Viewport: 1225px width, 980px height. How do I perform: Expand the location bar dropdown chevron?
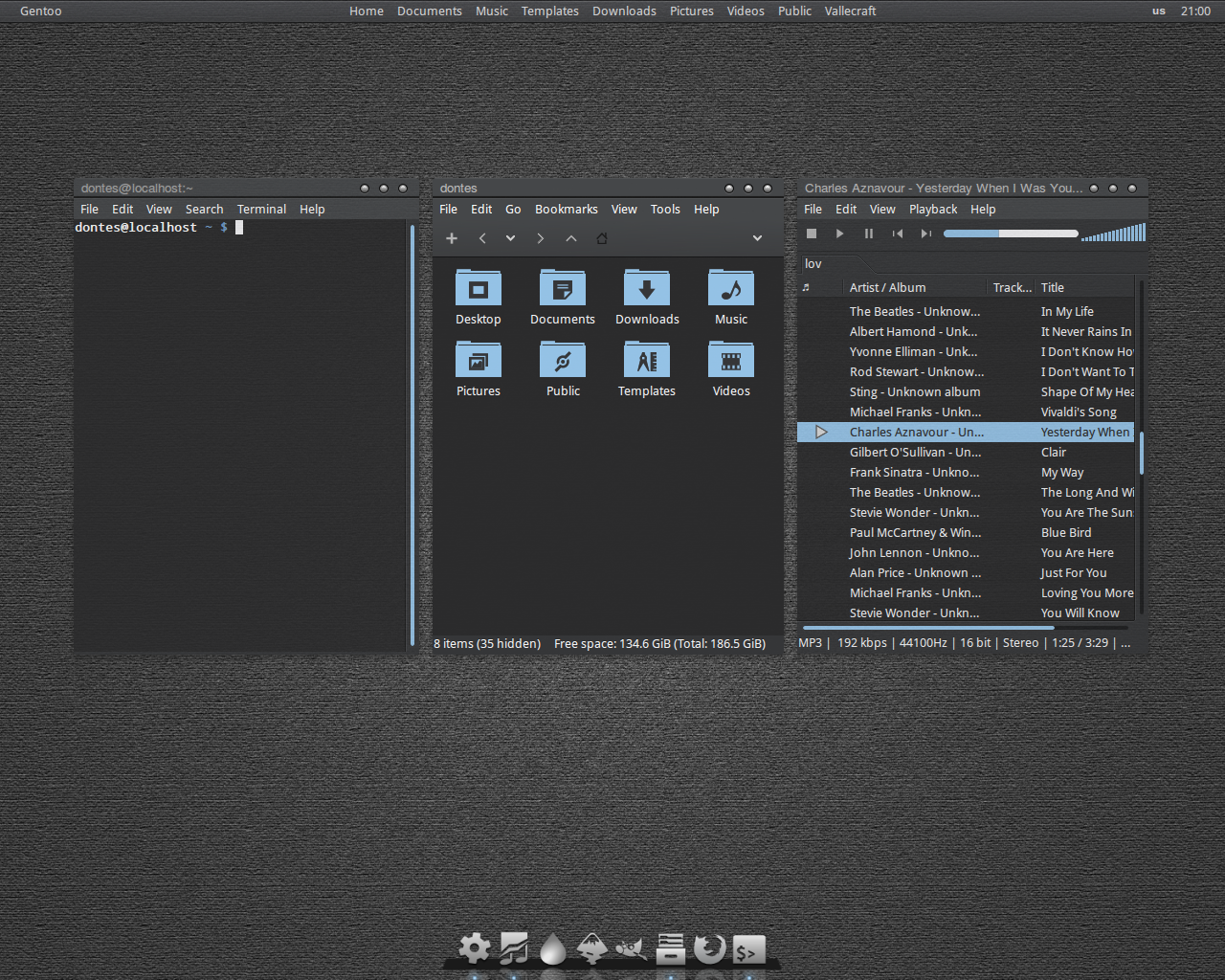coord(757,238)
